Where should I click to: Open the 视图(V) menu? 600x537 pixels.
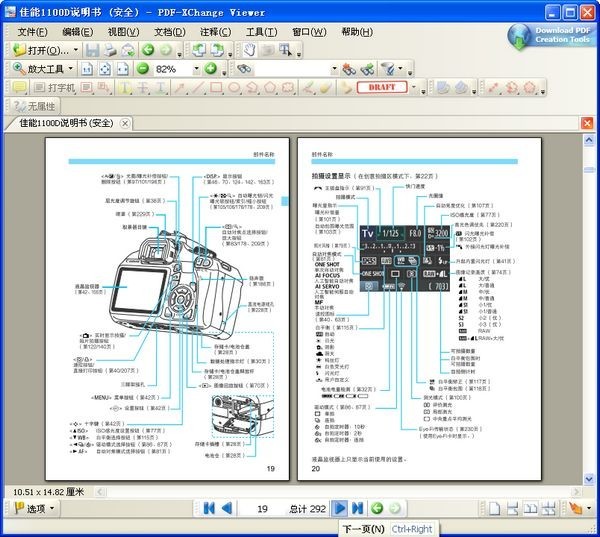[x=123, y=32]
